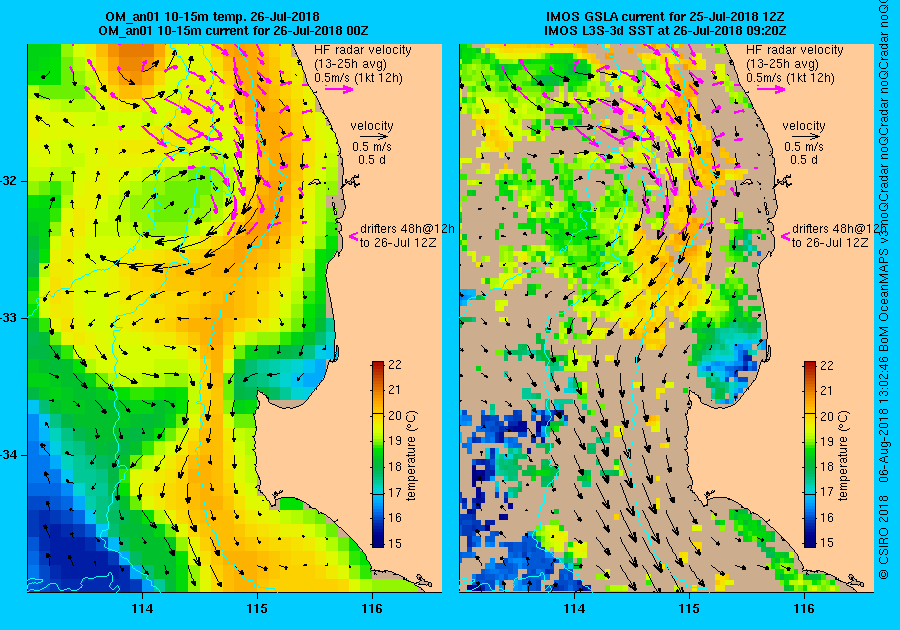
Task: Click the 'velocity' legend label on IMOS map
Action: click(804, 126)
